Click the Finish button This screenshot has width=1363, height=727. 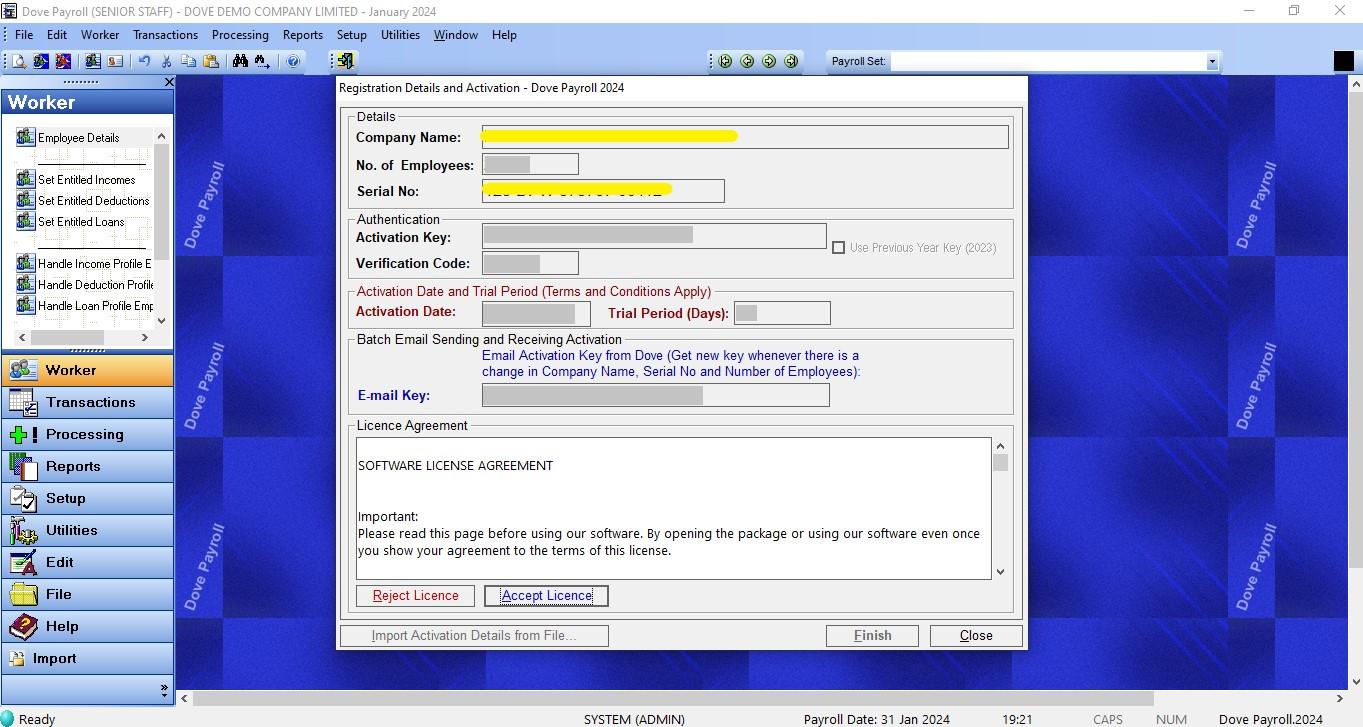point(873,635)
